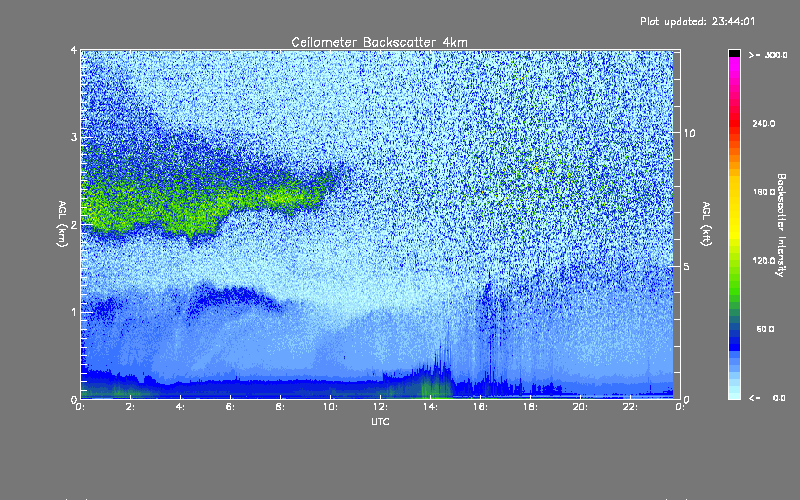Screen dimensions: 800x500
Task: Click the 20: tick on the UTC axis
Action: click(x=580, y=407)
